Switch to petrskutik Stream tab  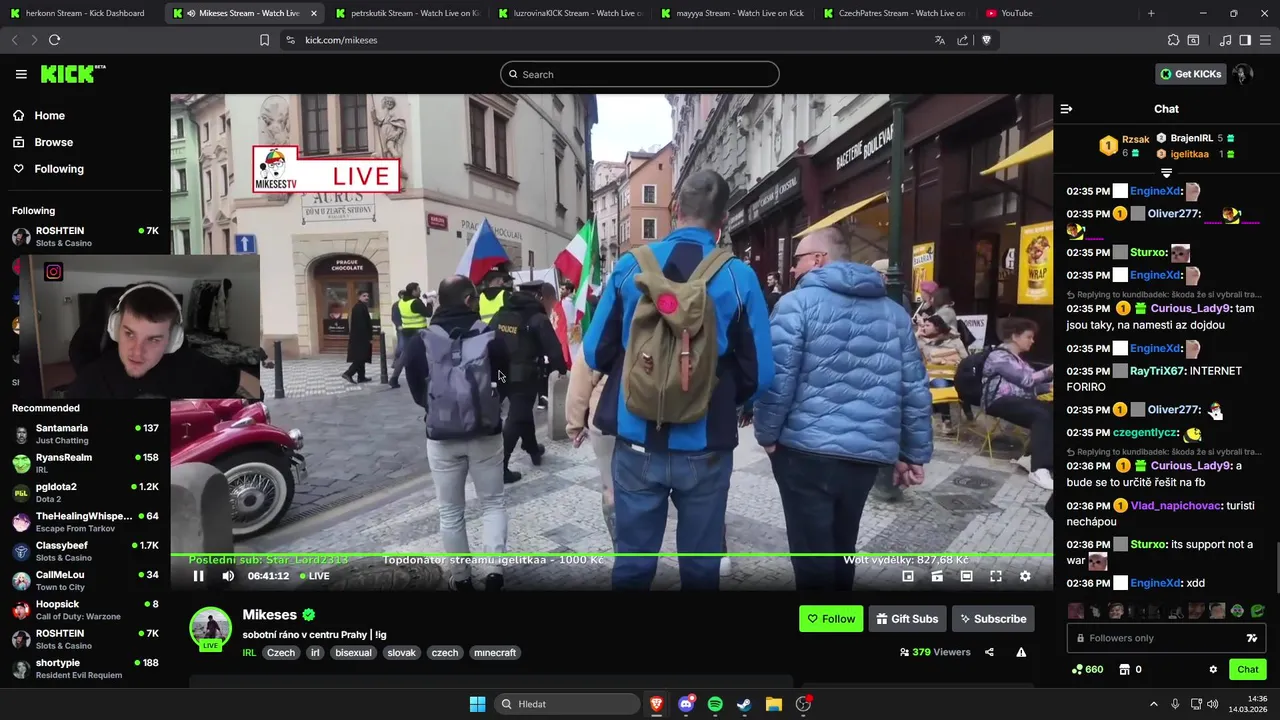(406, 13)
